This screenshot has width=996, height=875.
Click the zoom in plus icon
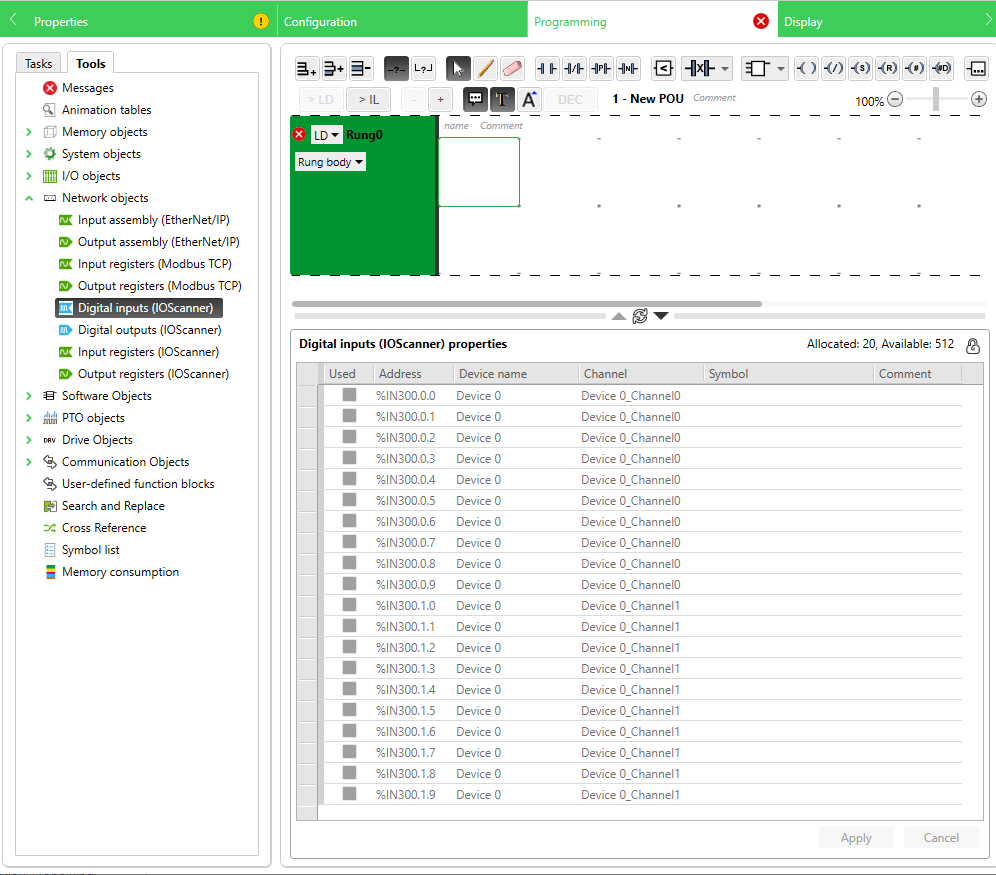pos(979,99)
